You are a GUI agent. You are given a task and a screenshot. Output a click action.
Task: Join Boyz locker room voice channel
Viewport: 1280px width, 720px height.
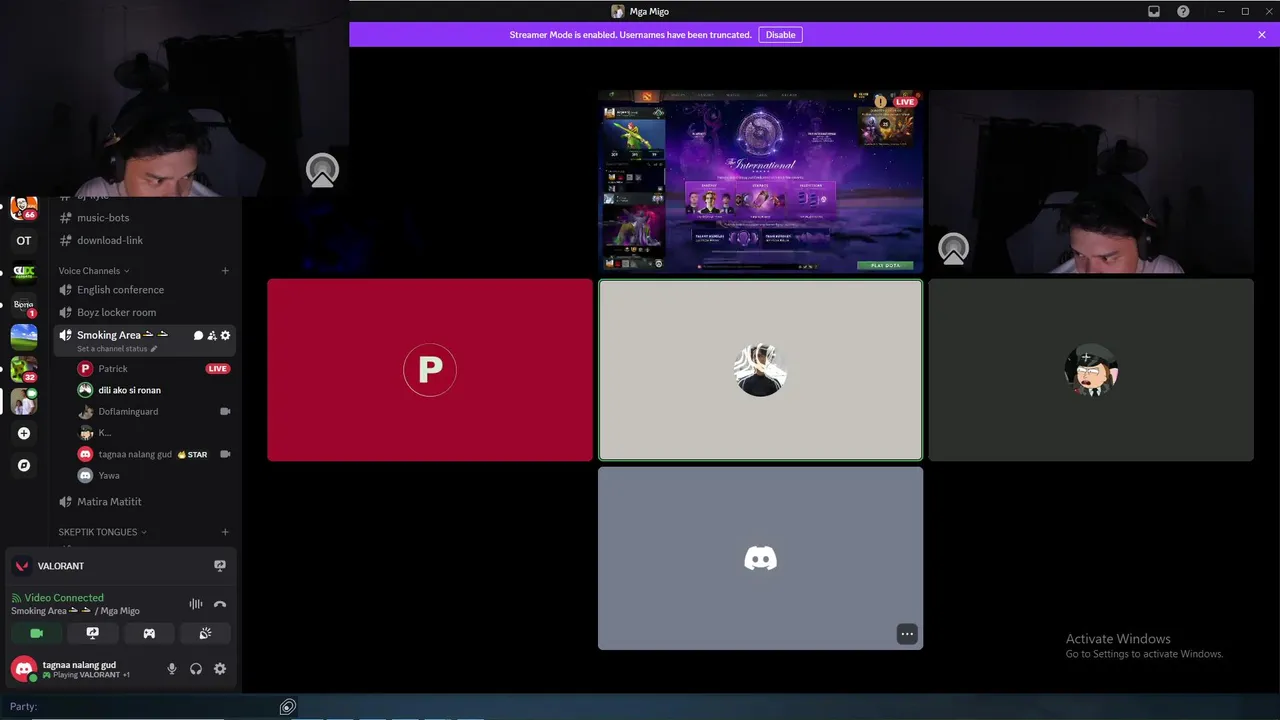pyautogui.click(x=116, y=312)
